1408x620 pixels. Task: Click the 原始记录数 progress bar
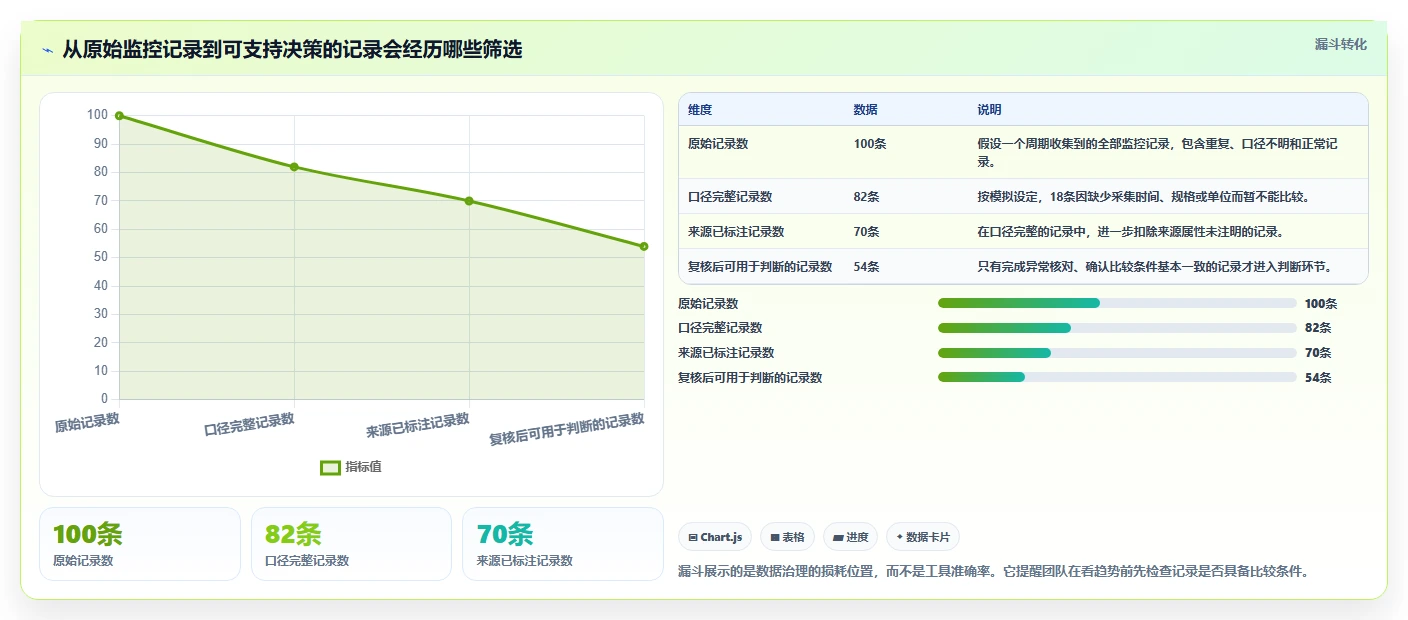[1117, 303]
